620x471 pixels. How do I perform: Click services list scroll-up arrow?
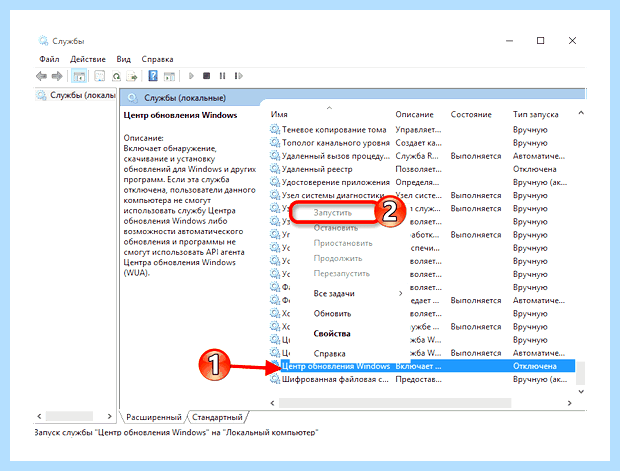pyautogui.click(x=581, y=113)
